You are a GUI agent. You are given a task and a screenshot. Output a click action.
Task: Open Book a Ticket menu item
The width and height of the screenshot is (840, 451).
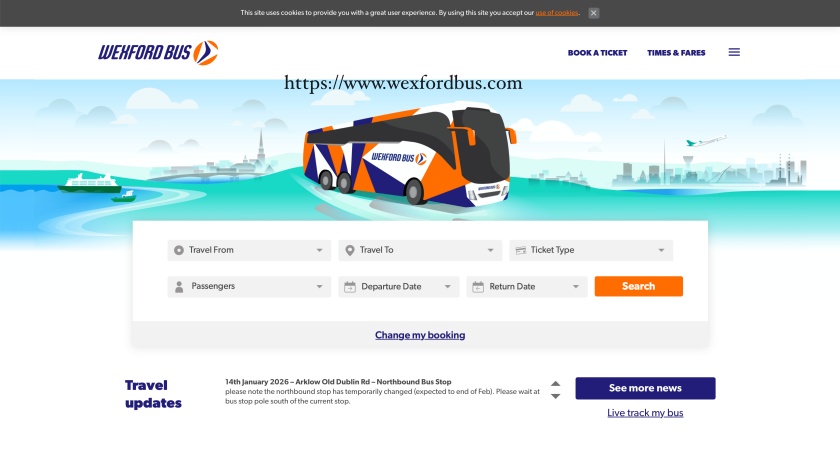click(x=597, y=52)
